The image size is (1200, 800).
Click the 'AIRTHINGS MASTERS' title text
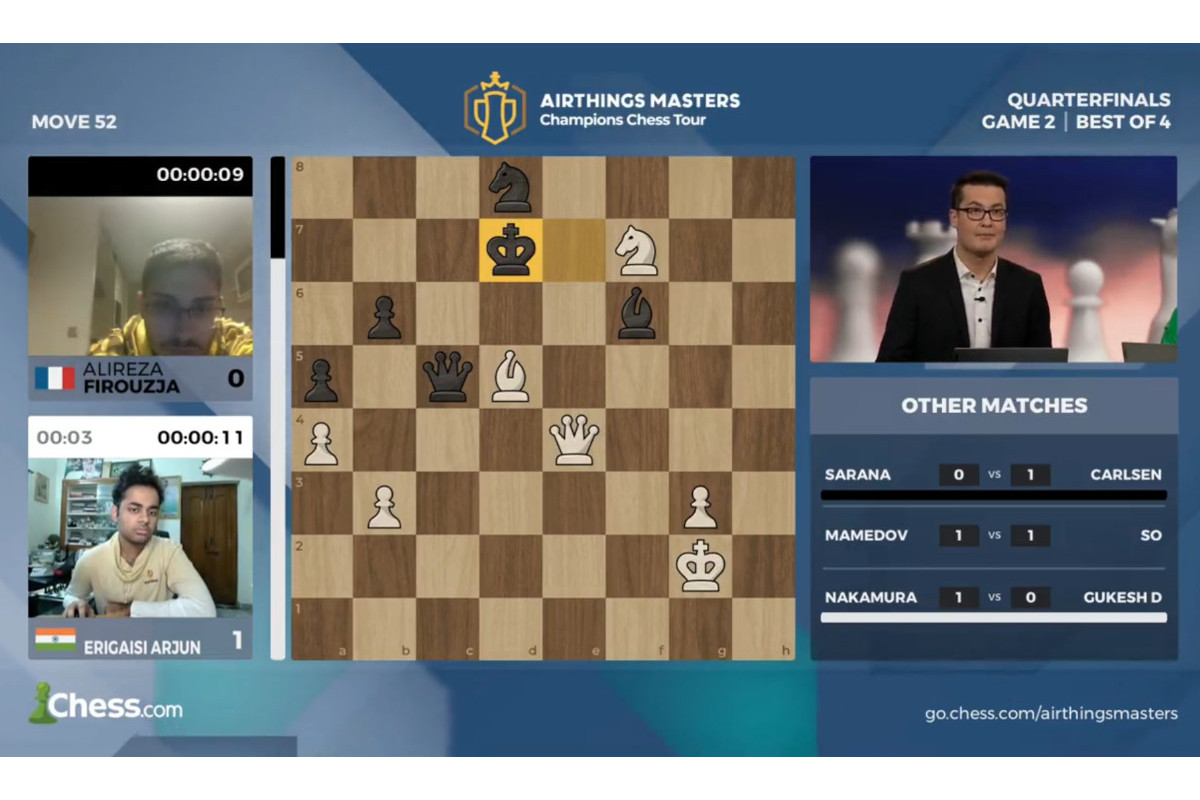640,100
